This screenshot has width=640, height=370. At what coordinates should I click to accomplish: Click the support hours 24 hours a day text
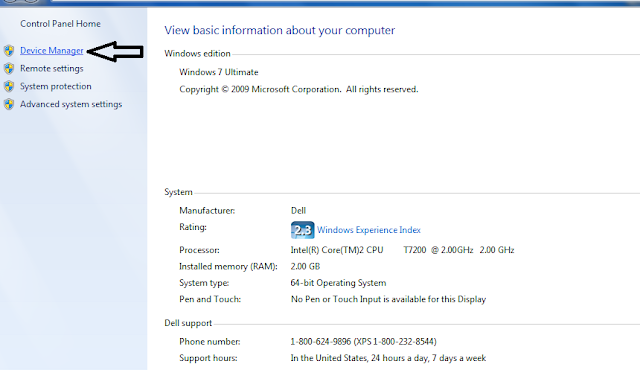click(388, 358)
